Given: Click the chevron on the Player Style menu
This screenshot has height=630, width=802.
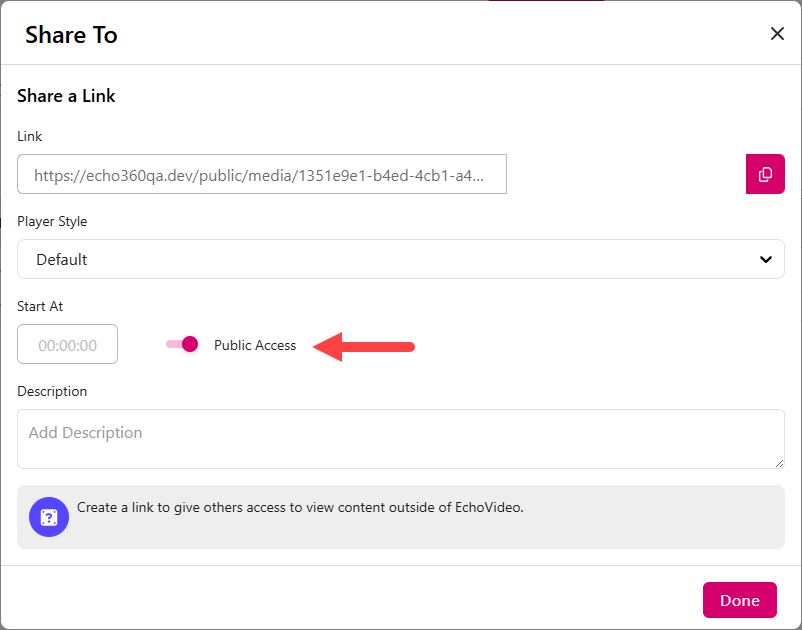Looking at the screenshot, I should click(x=766, y=259).
